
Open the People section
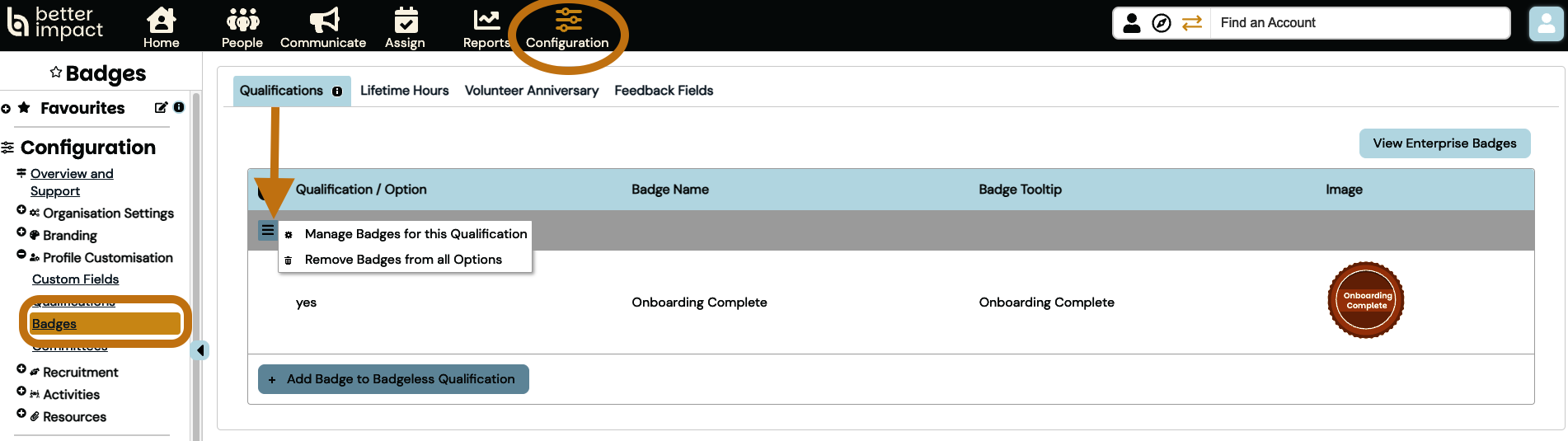(242, 21)
